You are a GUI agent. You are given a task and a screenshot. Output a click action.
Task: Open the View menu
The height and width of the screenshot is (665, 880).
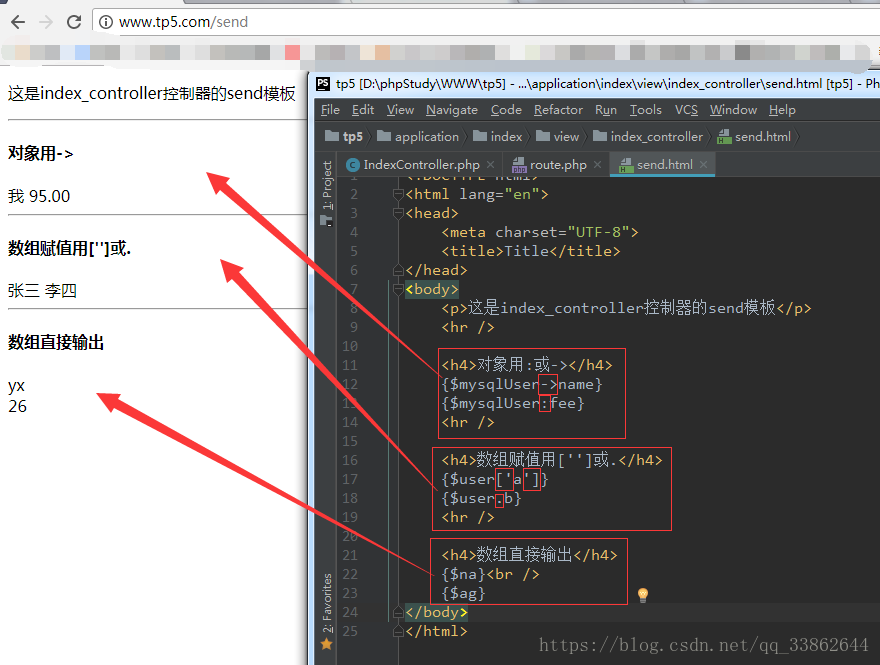tap(400, 110)
